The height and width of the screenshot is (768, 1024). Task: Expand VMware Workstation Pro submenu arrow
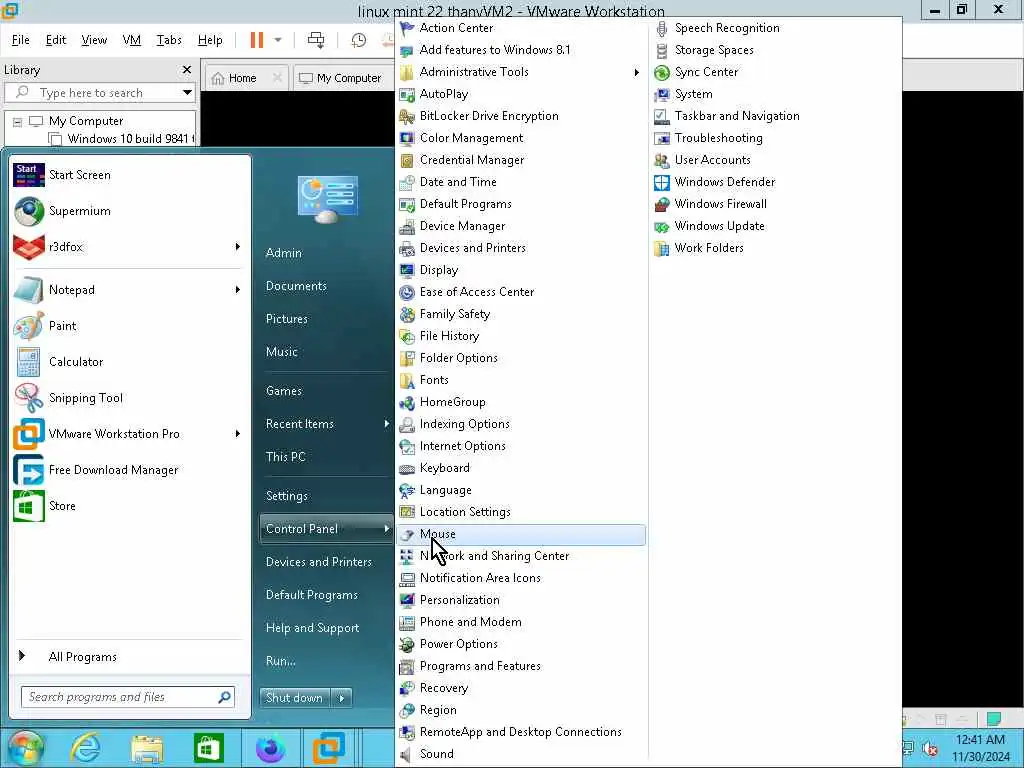click(x=238, y=434)
